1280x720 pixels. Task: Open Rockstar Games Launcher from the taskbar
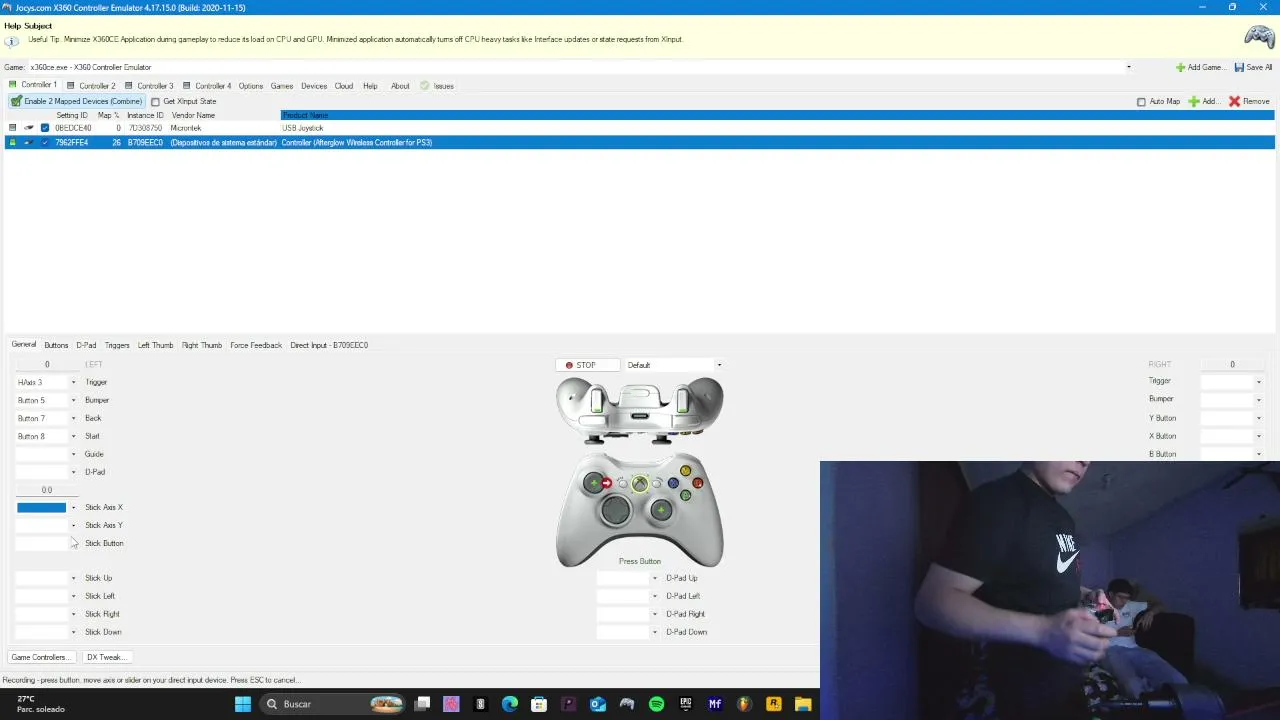point(774,704)
